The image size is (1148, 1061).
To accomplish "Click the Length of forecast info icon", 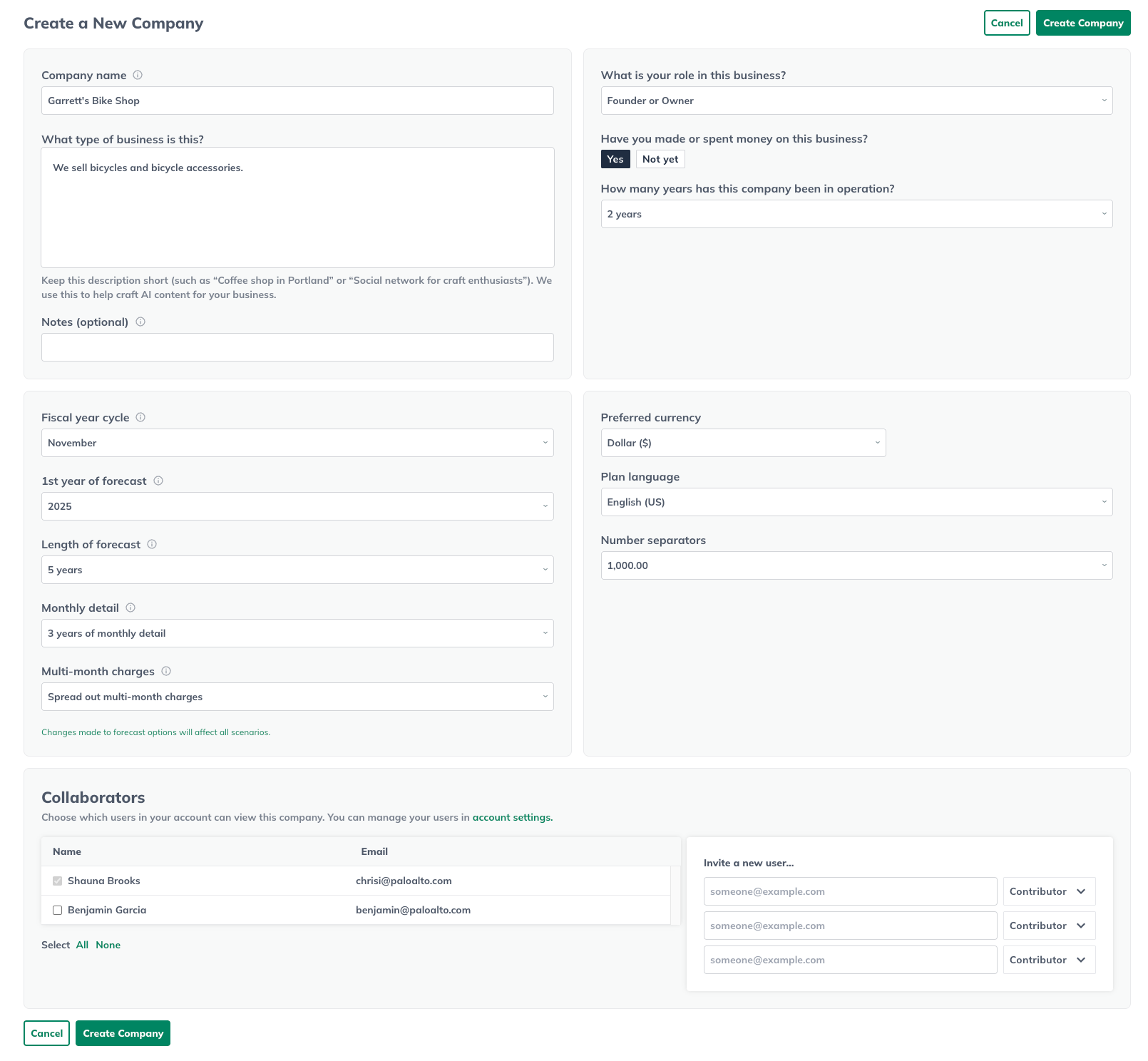I will 152,543.
